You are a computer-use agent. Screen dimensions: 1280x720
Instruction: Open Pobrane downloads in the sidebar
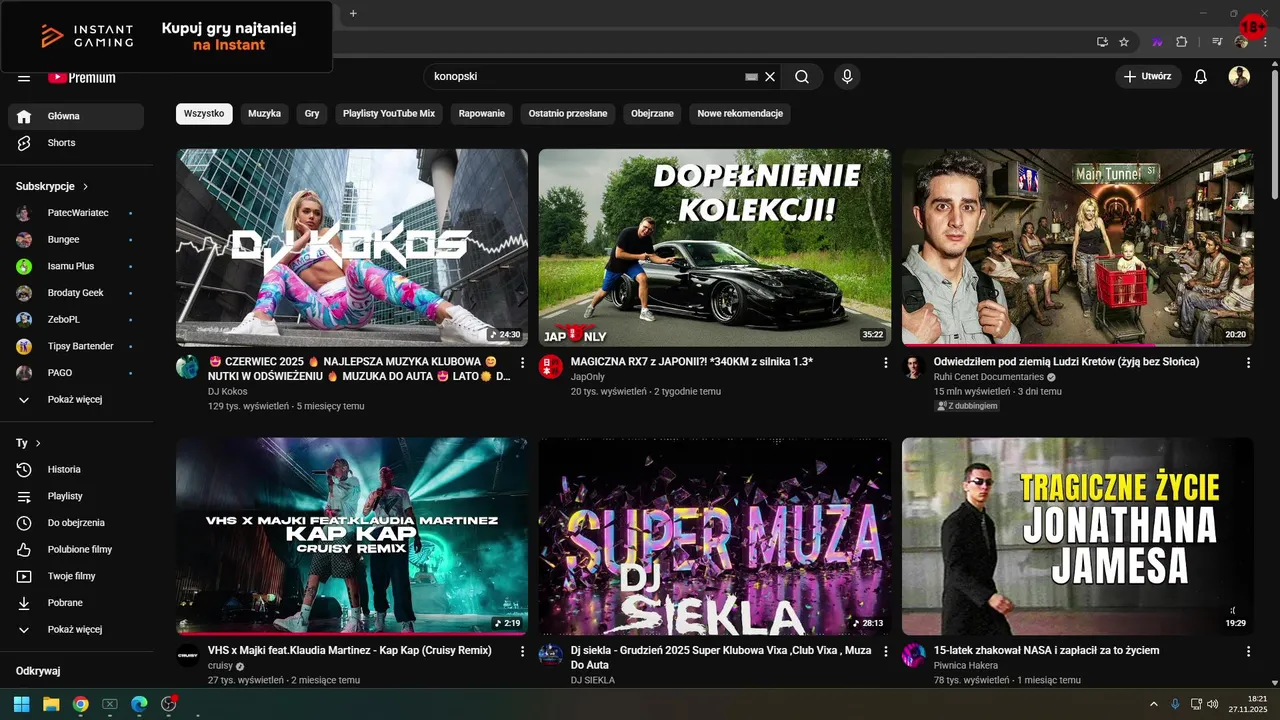click(x=76, y=603)
